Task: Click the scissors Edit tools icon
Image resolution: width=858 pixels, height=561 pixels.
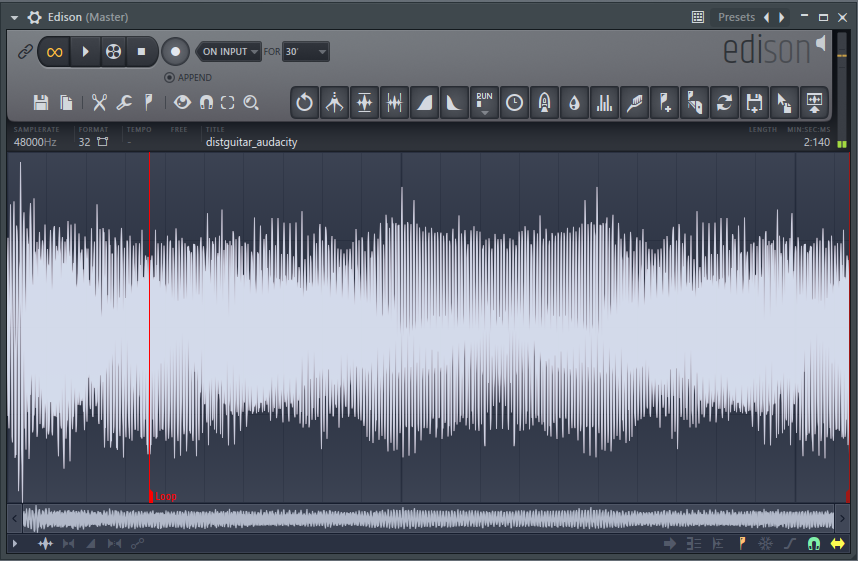Action: pyautogui.click(x=99, y=102)
